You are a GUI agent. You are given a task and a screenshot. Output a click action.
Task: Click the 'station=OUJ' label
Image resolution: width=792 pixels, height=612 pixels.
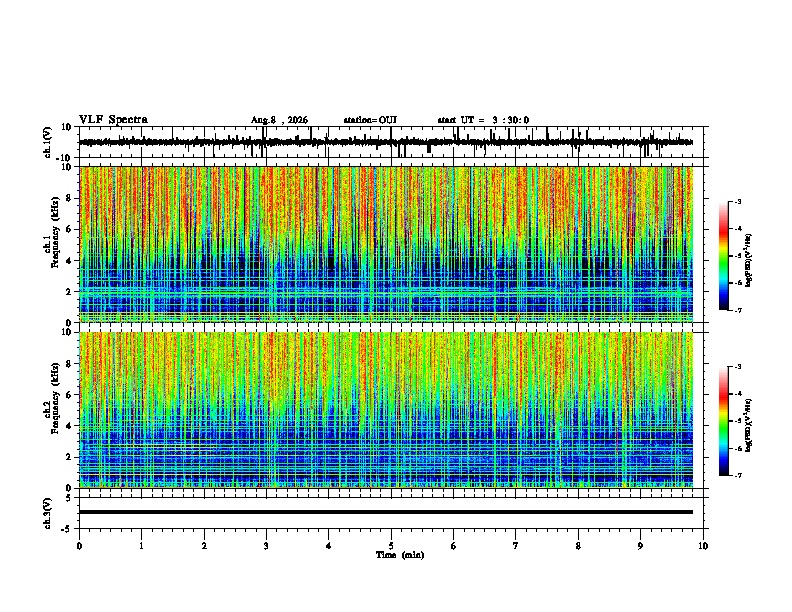pyautogui.click(x=370, y=120)
